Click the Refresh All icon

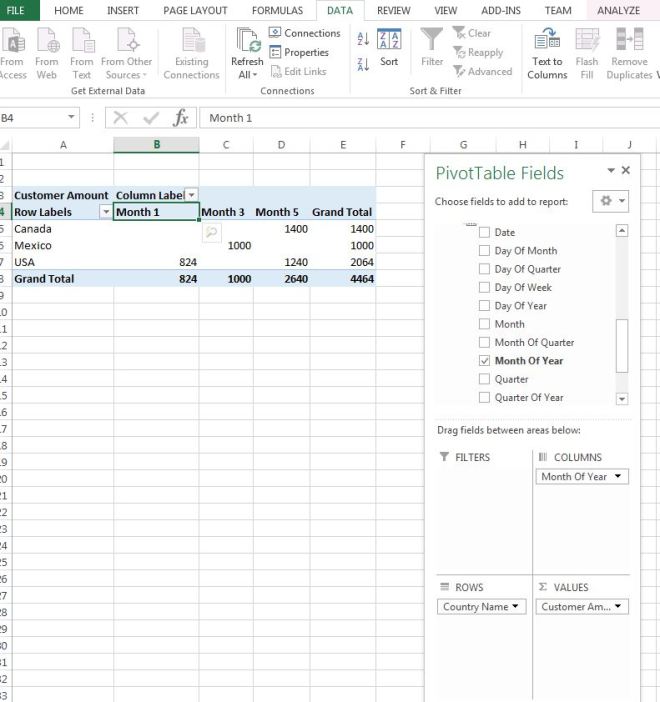(x=247, y=42)
